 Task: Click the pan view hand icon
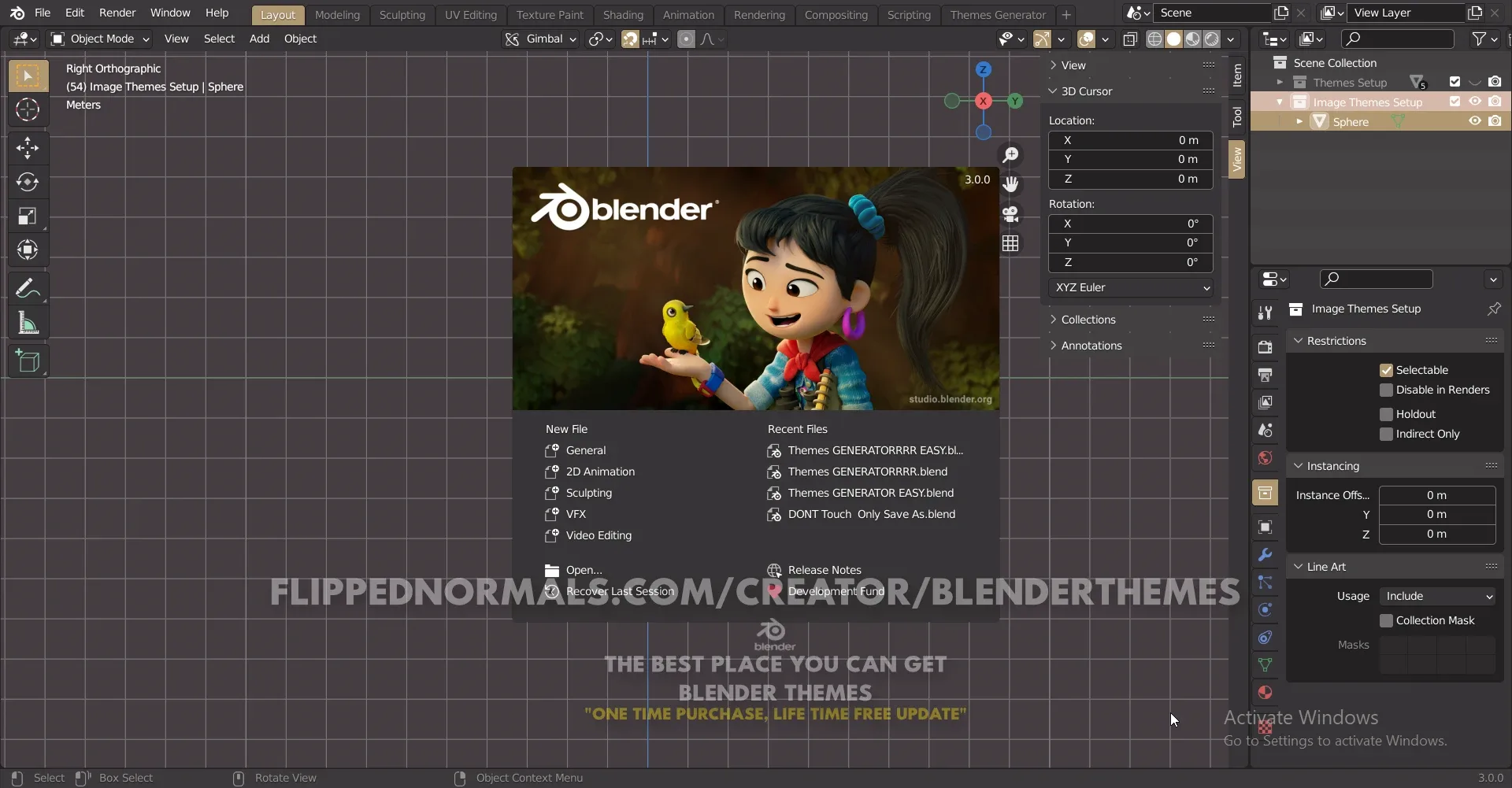1010,183
